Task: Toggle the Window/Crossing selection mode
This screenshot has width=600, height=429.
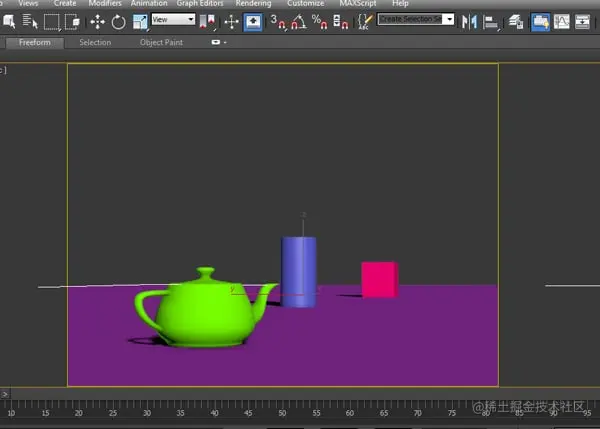Action: [72, 22]
